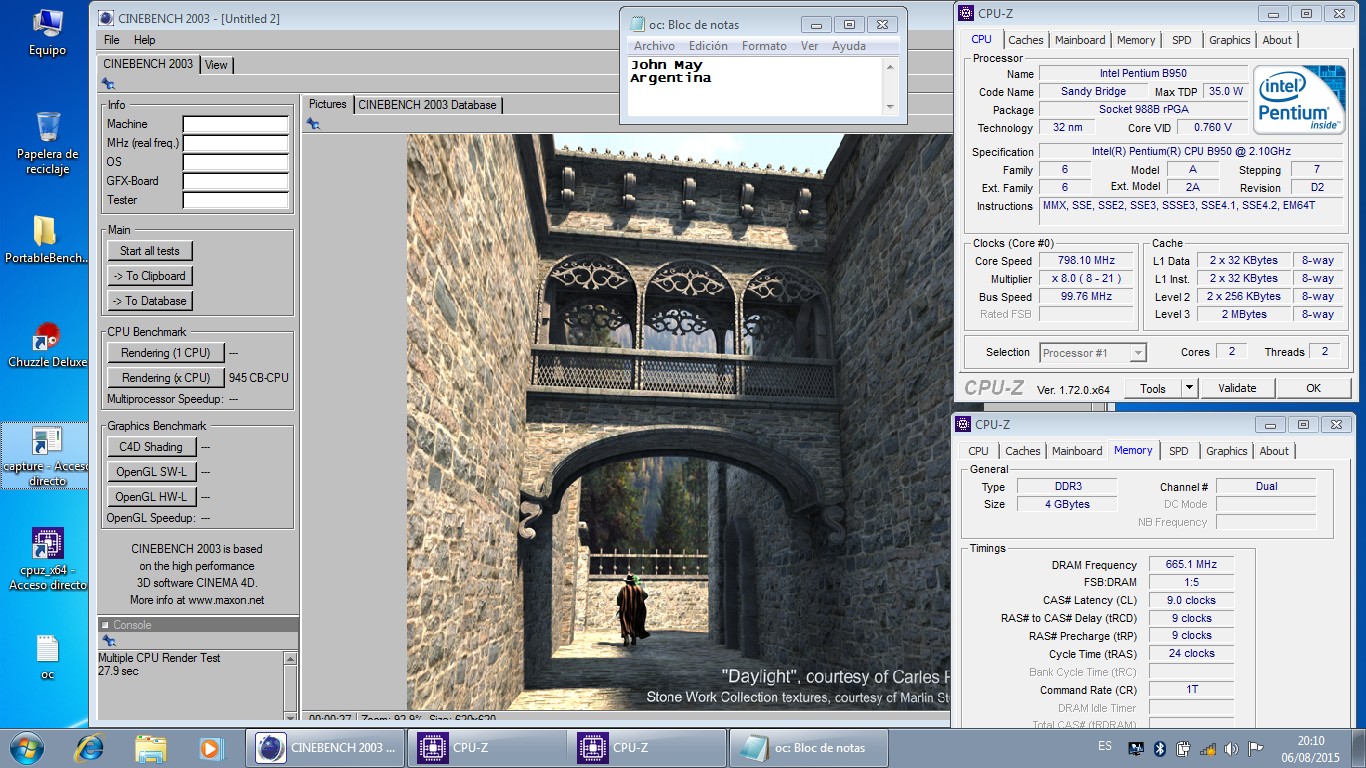Open Ver menu in Bloc de notas

click(x=809, y=46)
